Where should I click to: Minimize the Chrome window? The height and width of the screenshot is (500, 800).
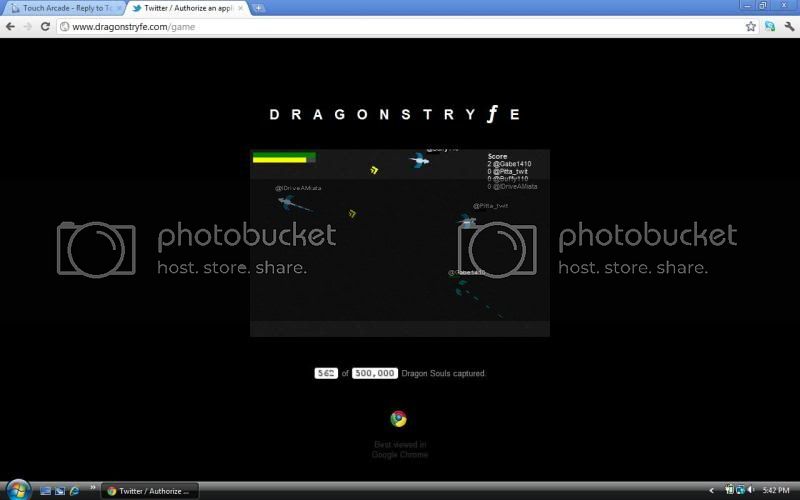(x=747, y=5)
